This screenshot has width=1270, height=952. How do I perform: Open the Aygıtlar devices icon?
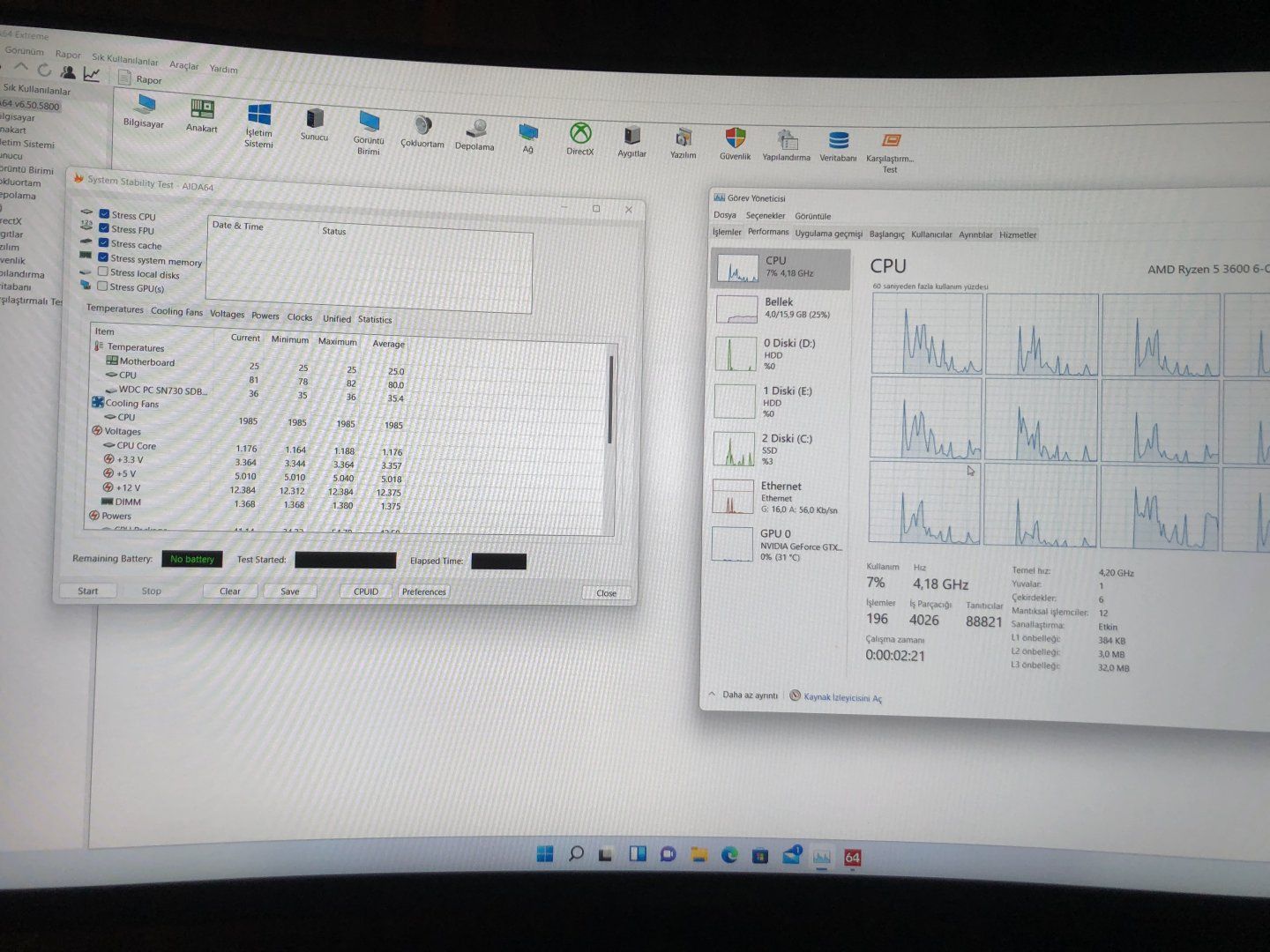click(631, 142)
